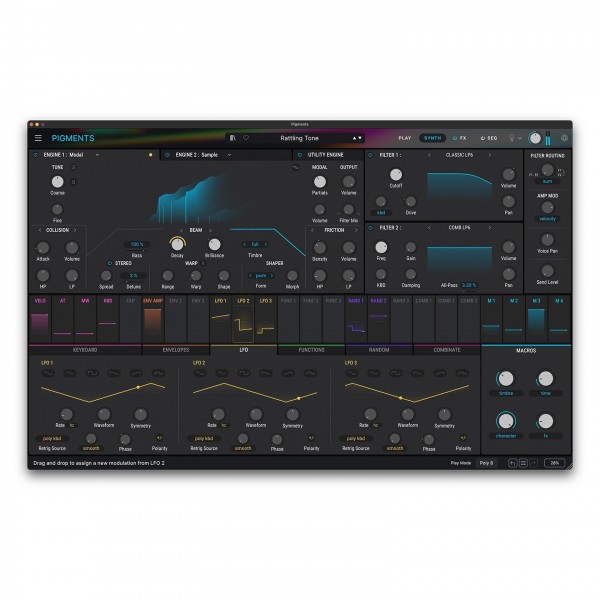Select the square waveform icon in LFO 2
The width and height of the screenshot is (600, 600).
244,373
